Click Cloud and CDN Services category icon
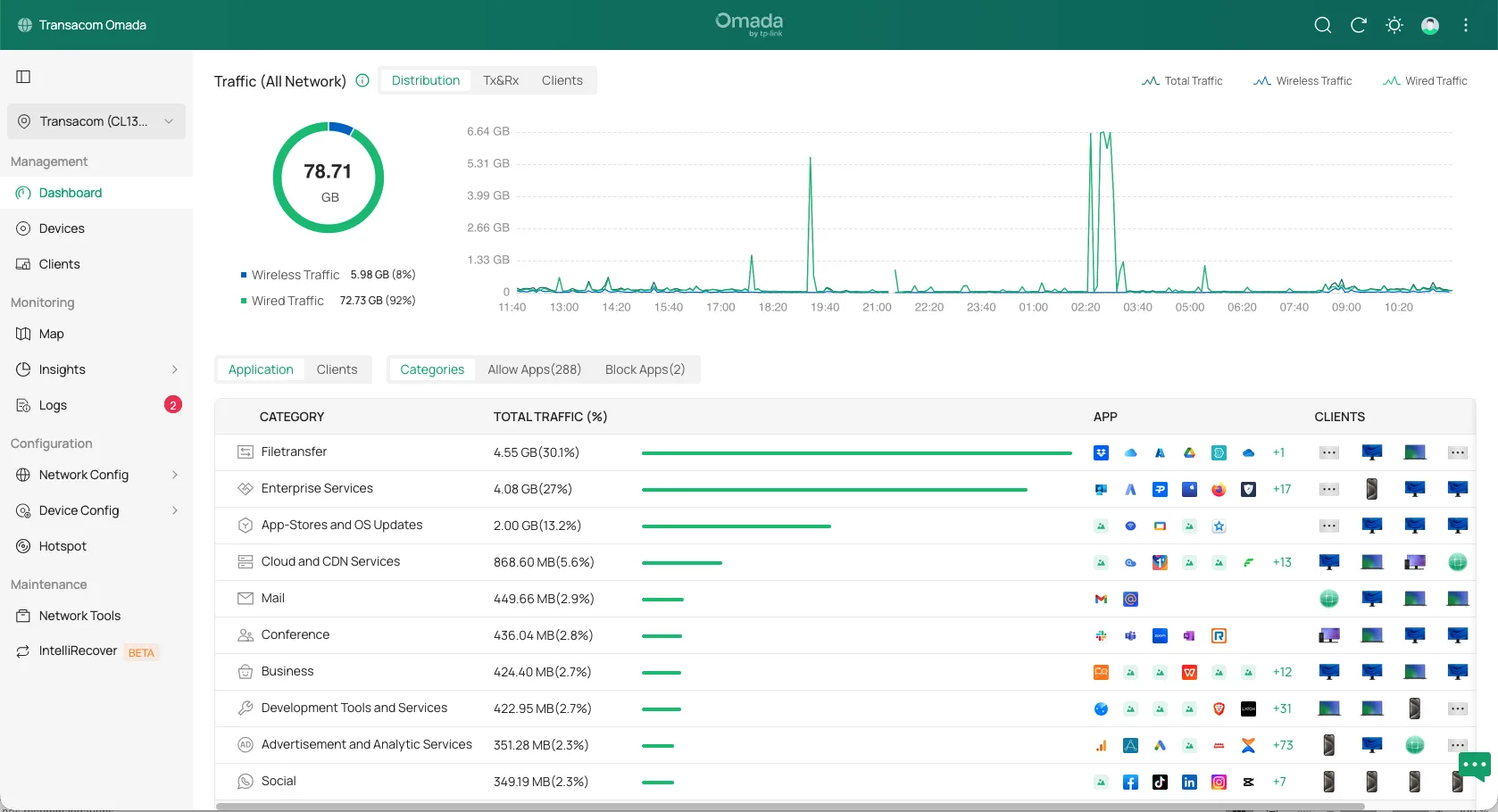 click(x=246, y=562)
